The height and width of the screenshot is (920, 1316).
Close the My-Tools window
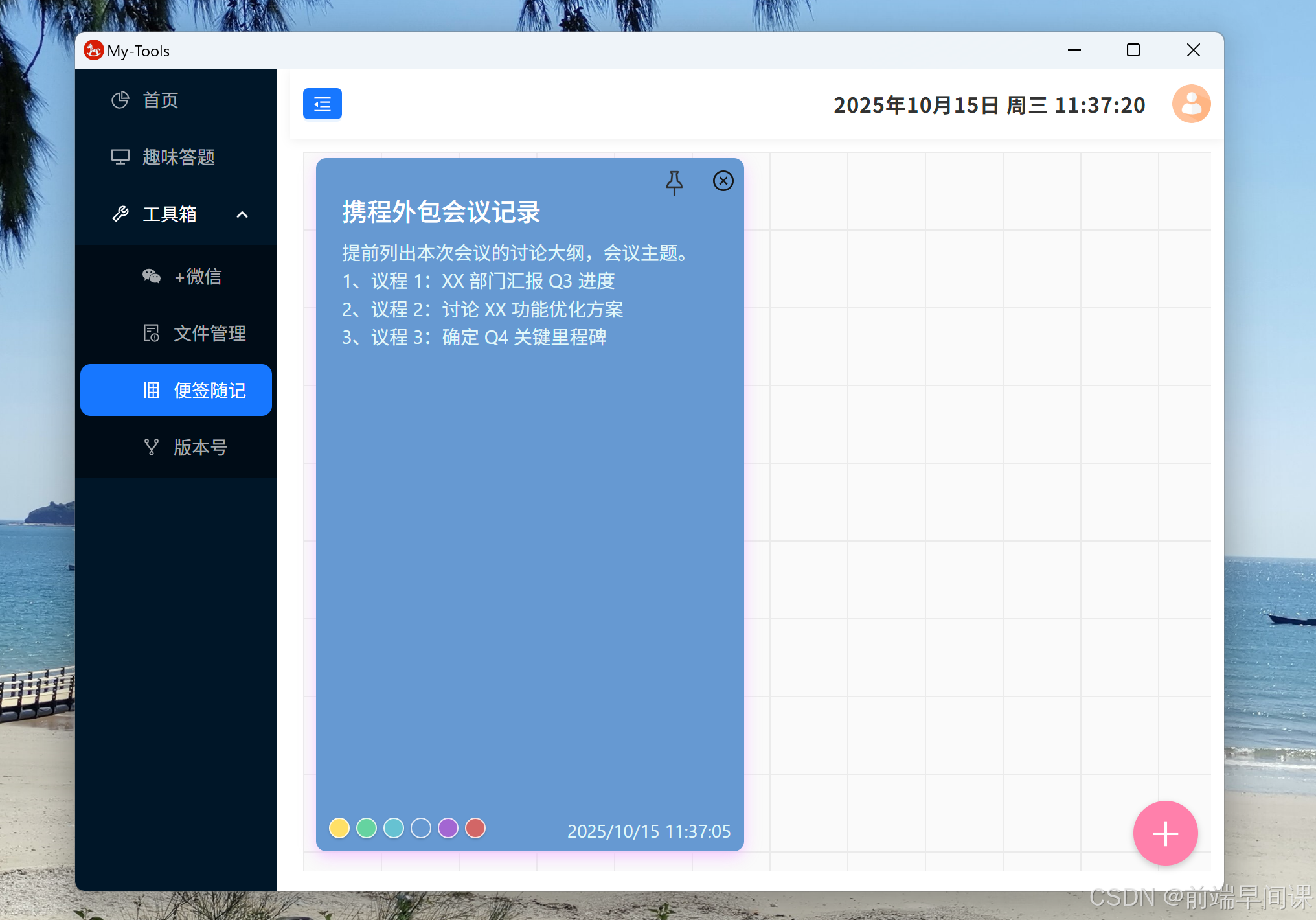point(1194,50)
